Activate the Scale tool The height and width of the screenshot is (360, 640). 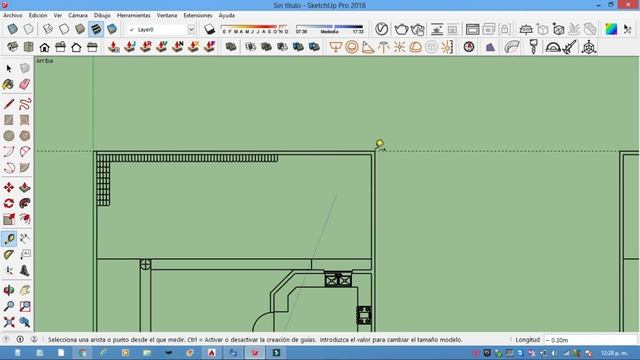9,219
